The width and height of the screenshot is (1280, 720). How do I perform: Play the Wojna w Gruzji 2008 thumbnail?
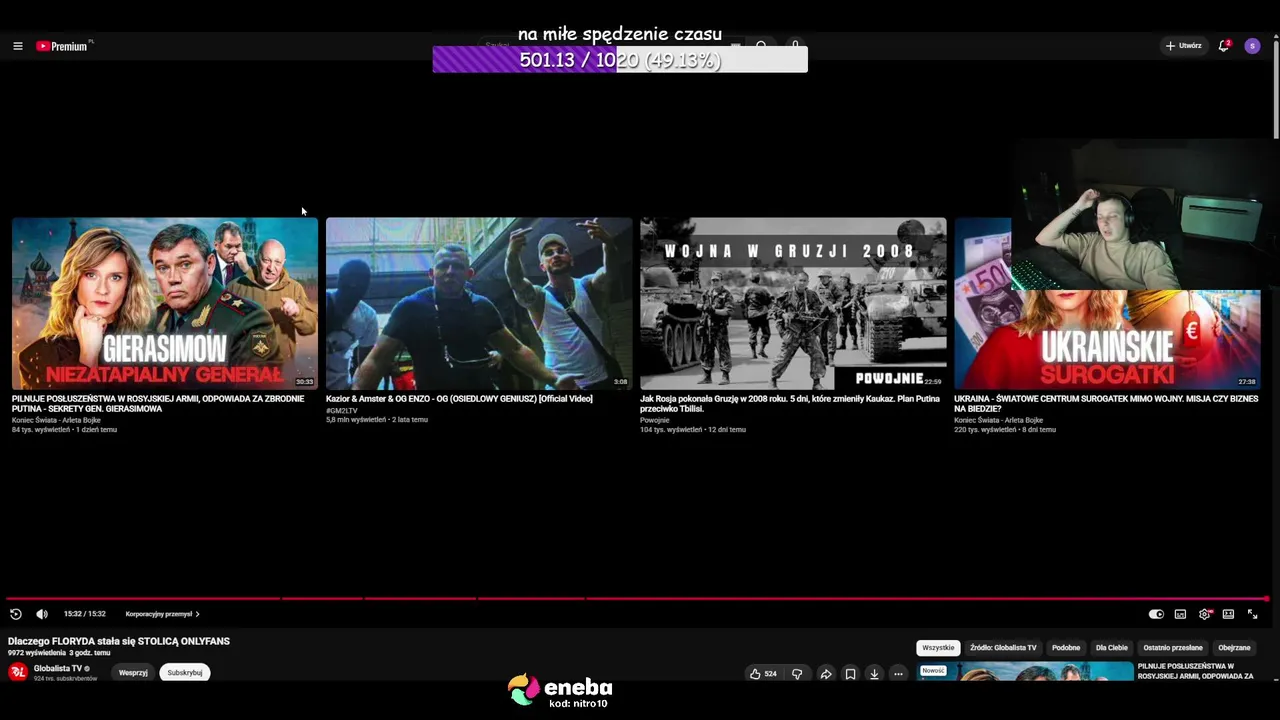pyautogui.click(x=793, y=304)
